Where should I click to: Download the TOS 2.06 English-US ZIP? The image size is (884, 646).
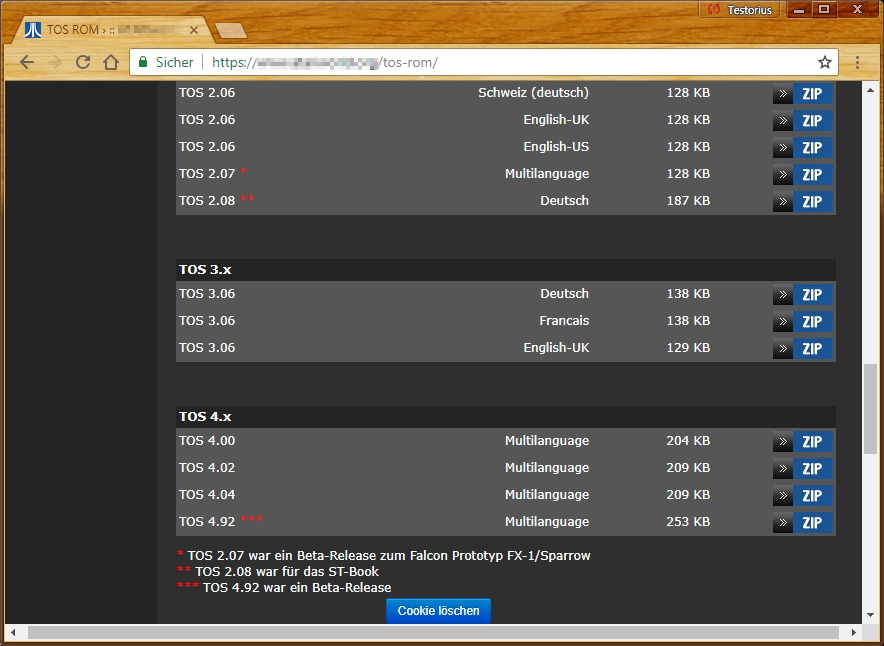(811, 148)
